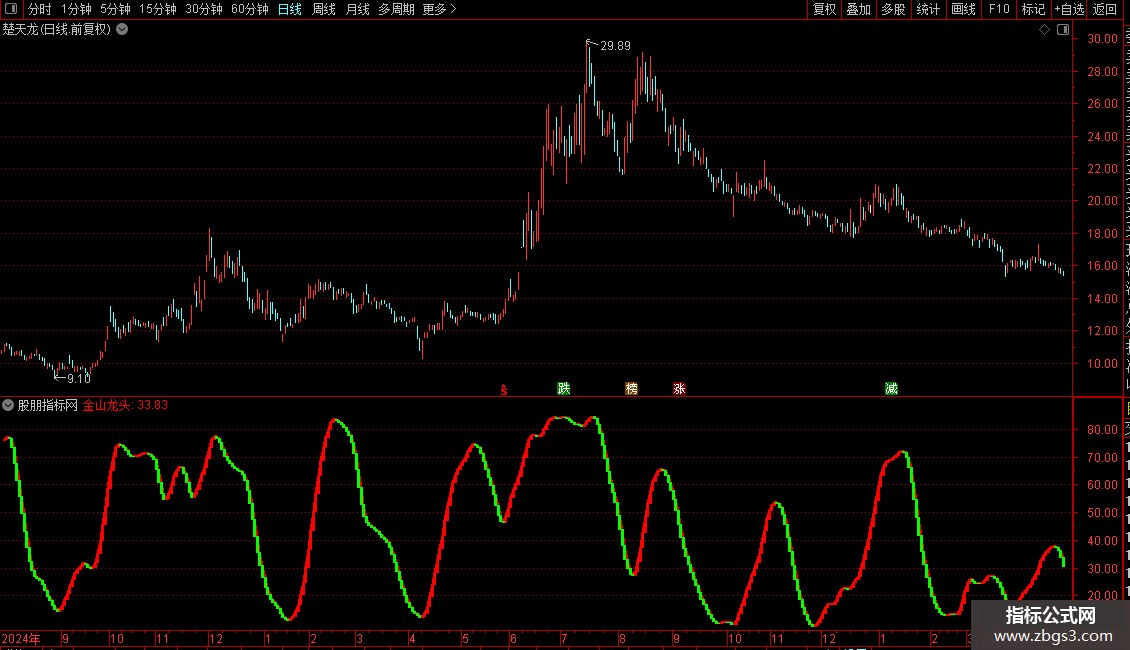Click the 29.89 high price label
The width and height of the screenshot is (1130, 650).
tap(615, 45)
